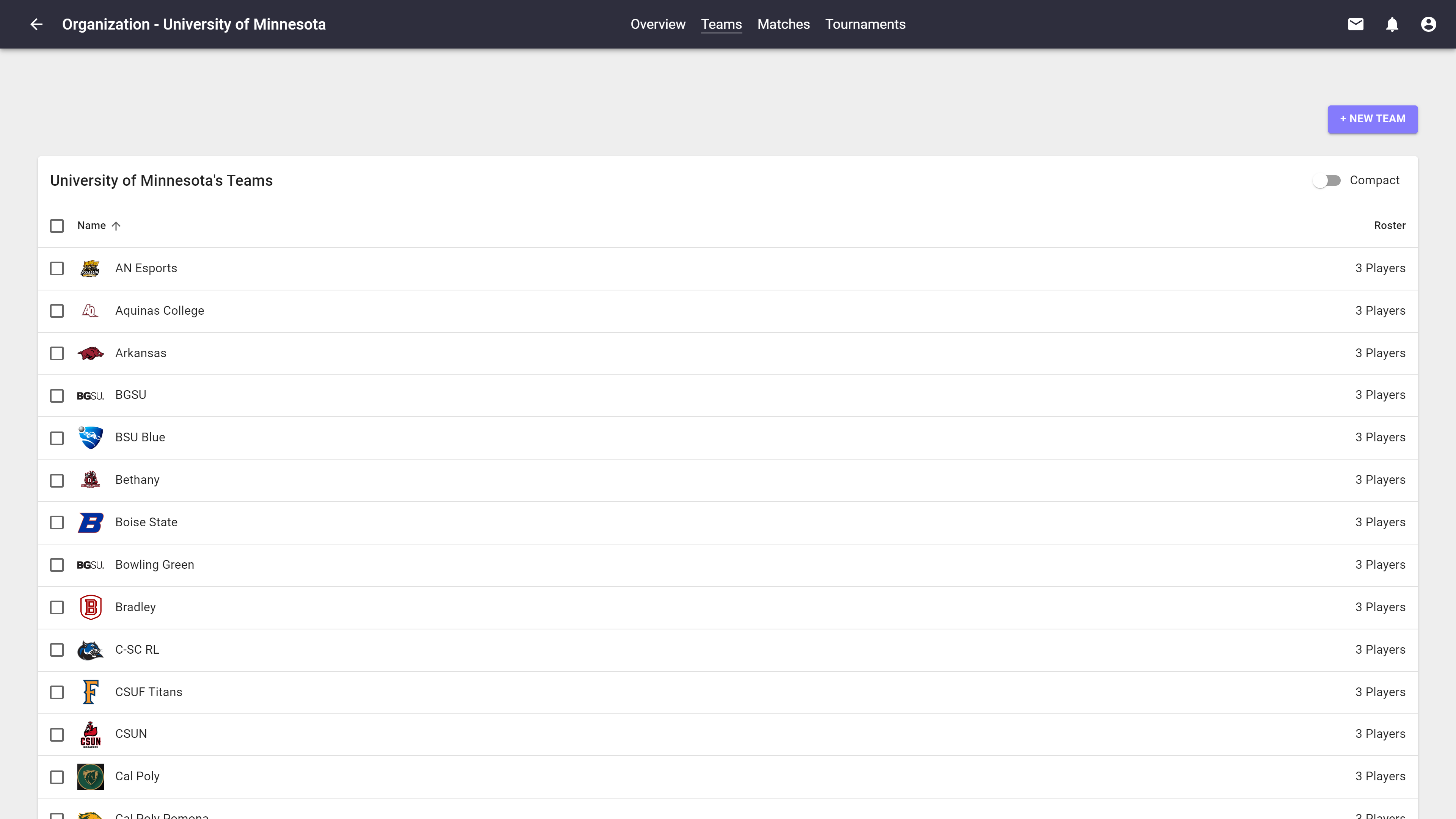1456x819 pixels.
Task: Select the AN Esports row checkbox
Action: pyautogui.click(x=56, y=268)
